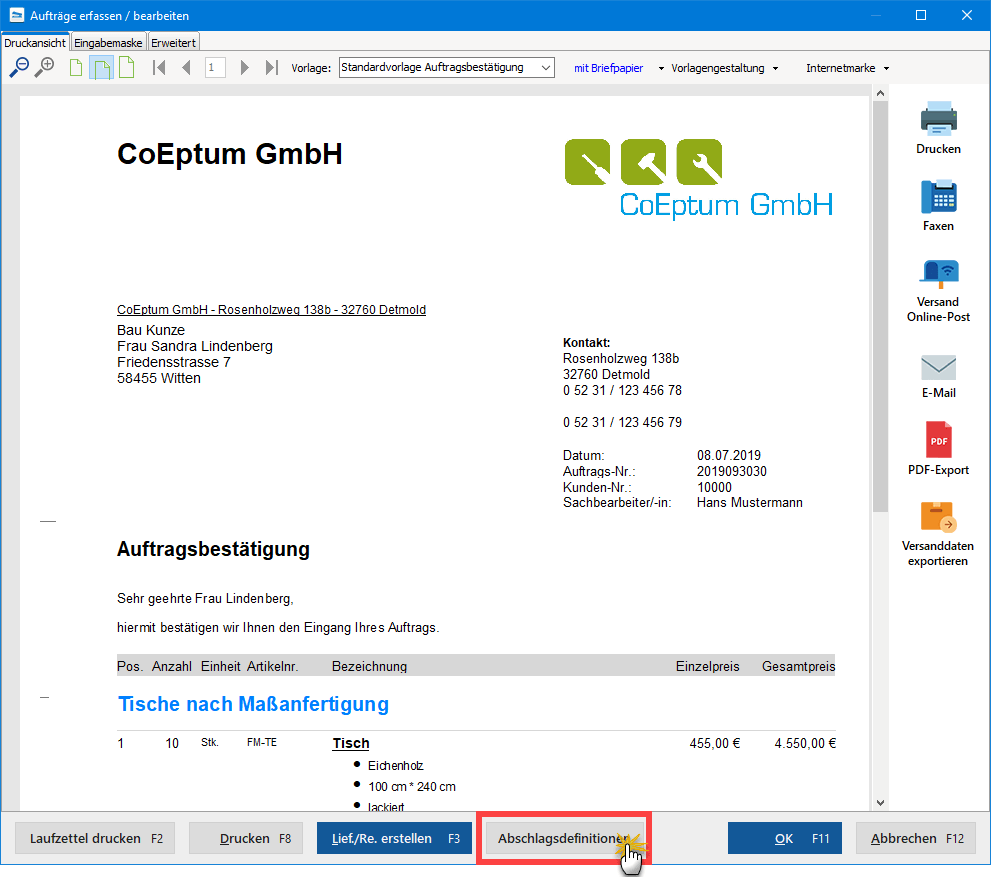Go to the last page arrow
This screenshot has width=991, height=877.
[271, 67]
